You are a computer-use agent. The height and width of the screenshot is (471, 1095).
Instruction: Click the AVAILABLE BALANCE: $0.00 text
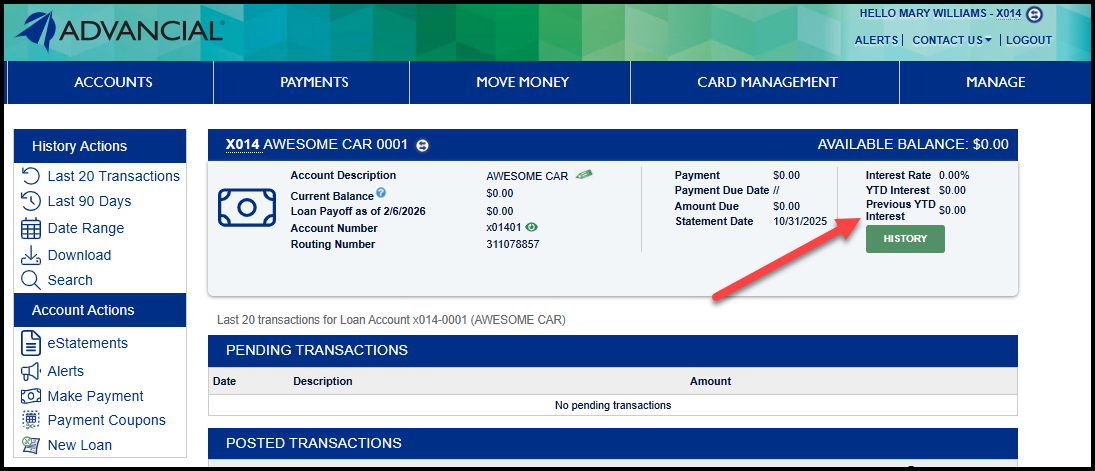click(x=913, y=145)
